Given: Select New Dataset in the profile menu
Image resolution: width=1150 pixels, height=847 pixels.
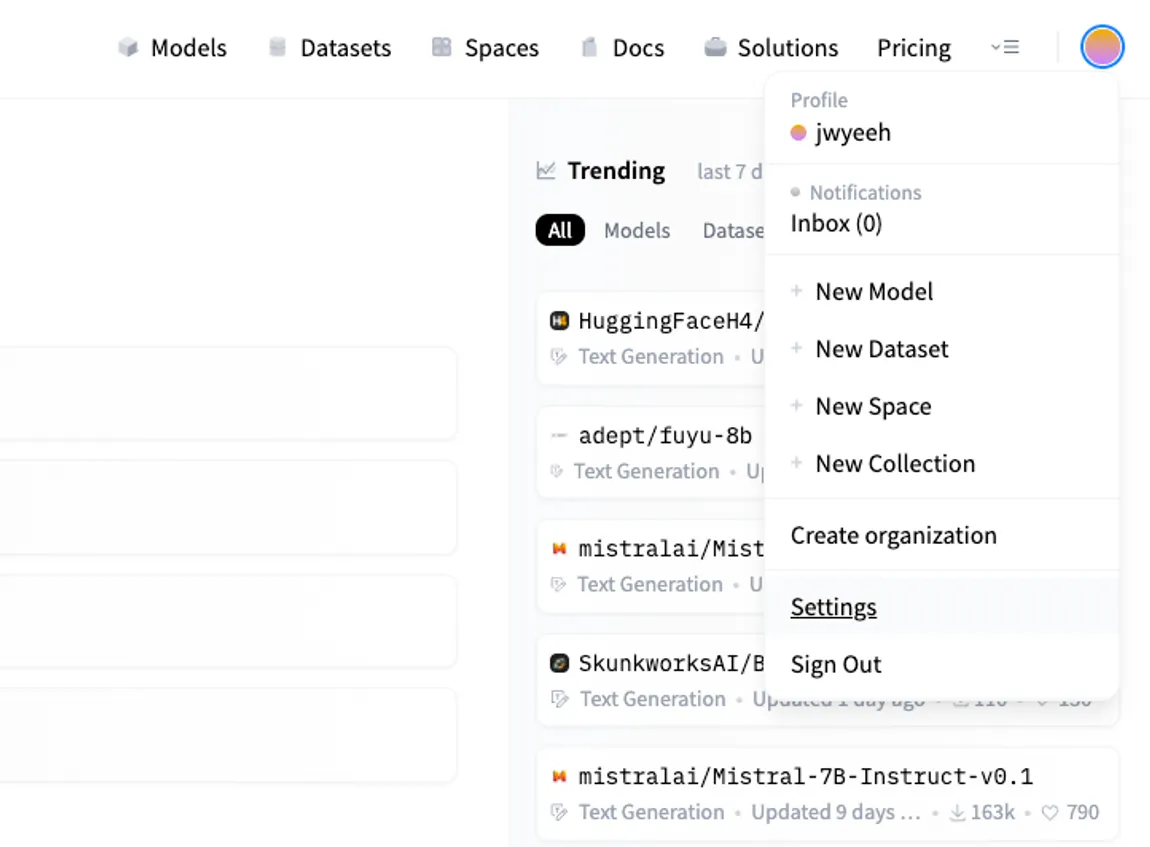Looking at the screenshot, I should 881,349.
